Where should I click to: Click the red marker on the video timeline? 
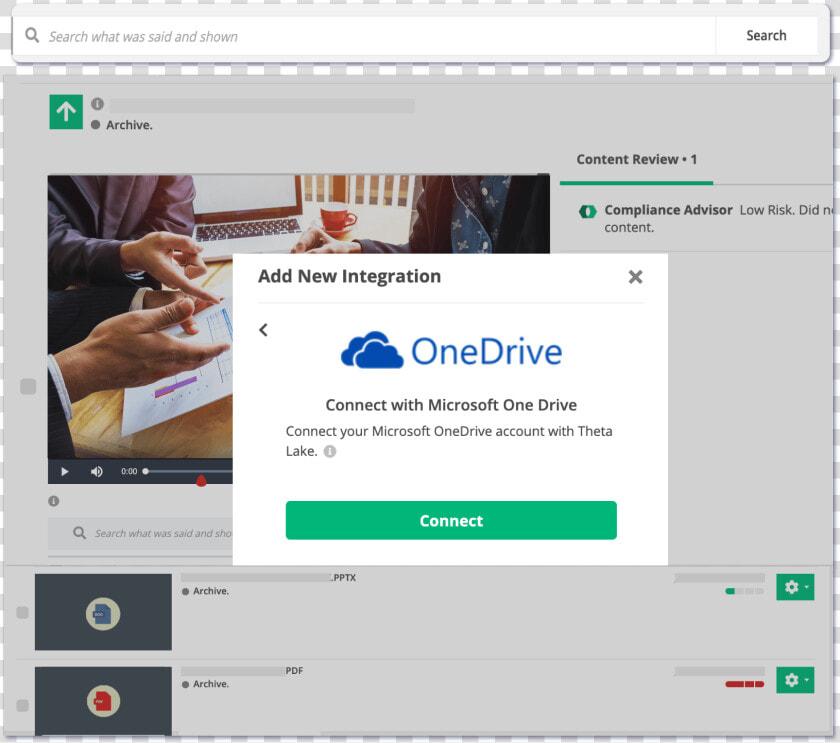click(201, 481)
